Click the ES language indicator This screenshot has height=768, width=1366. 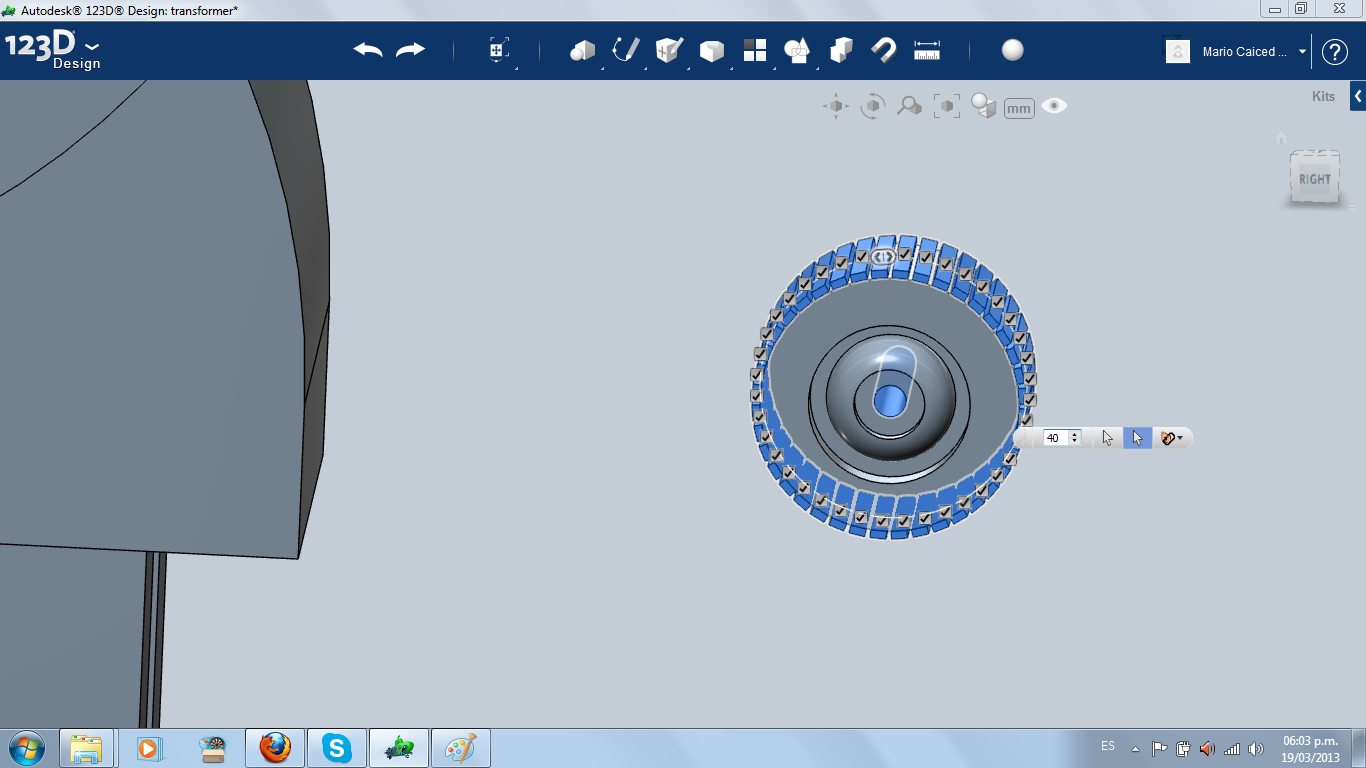click(x=1108, y=746)
